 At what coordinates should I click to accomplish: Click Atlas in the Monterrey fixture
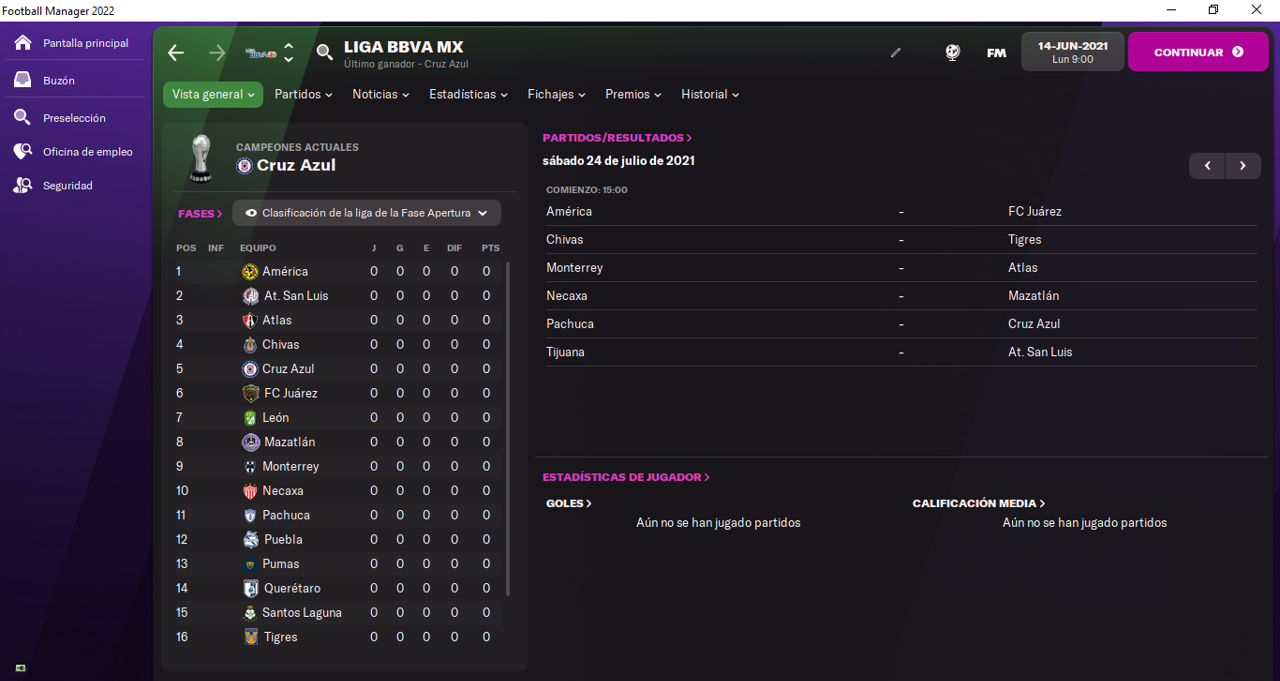(x=1023, y=268)
